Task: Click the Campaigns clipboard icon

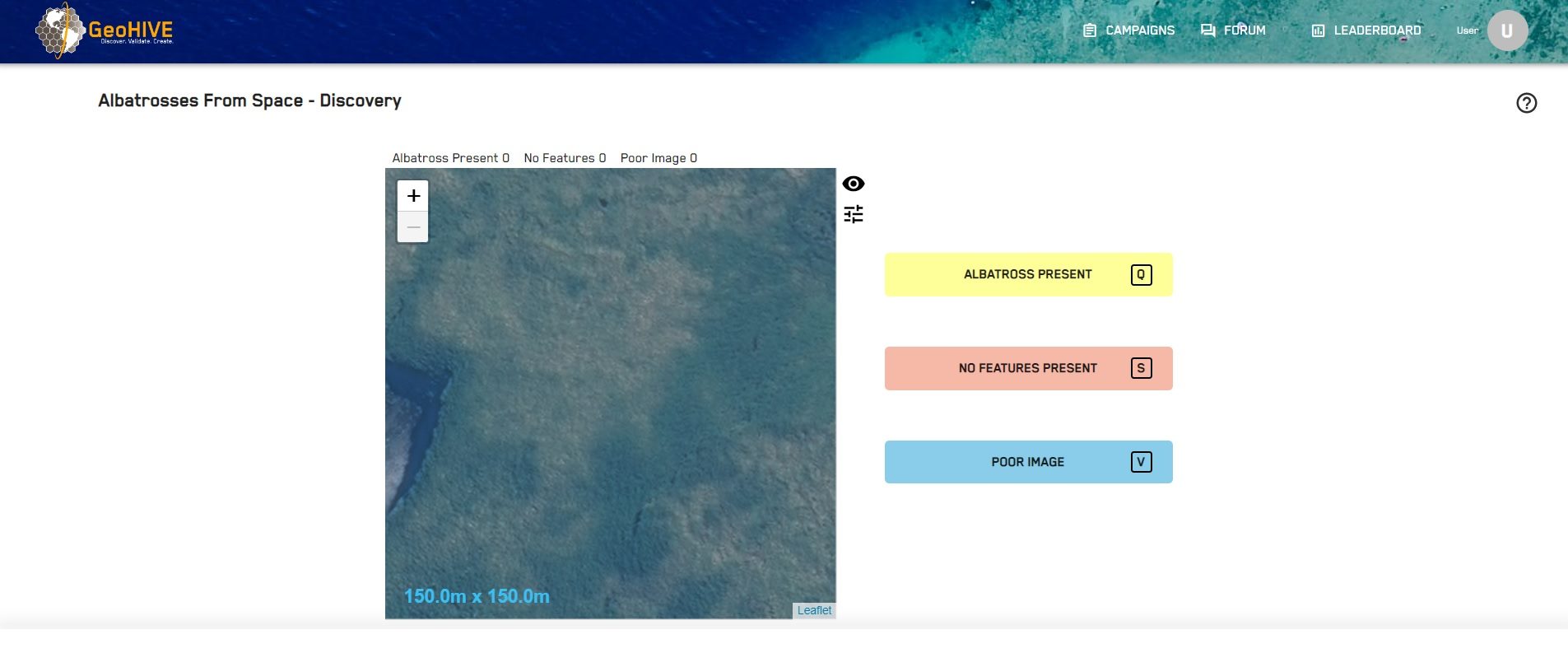Action: [x=1089, y=30]
